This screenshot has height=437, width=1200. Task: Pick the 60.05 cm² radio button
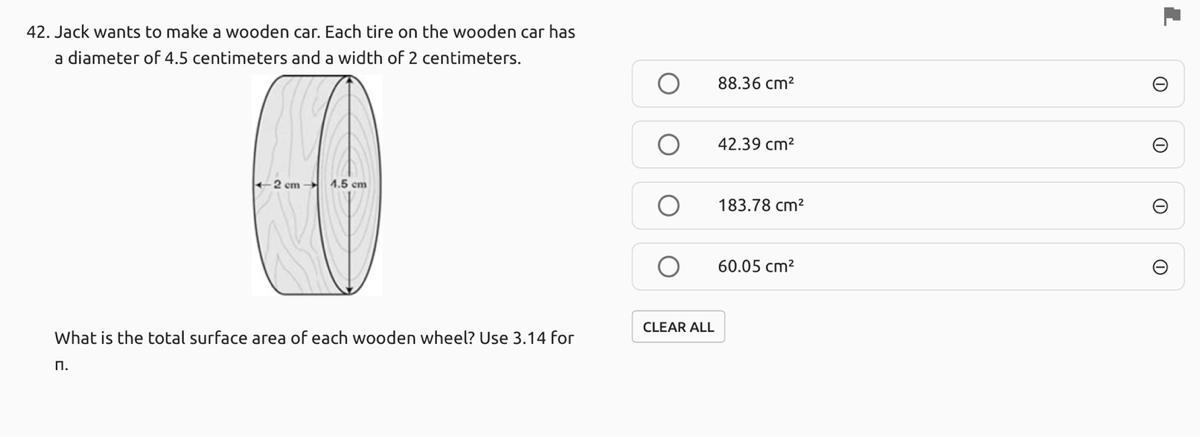670,267
